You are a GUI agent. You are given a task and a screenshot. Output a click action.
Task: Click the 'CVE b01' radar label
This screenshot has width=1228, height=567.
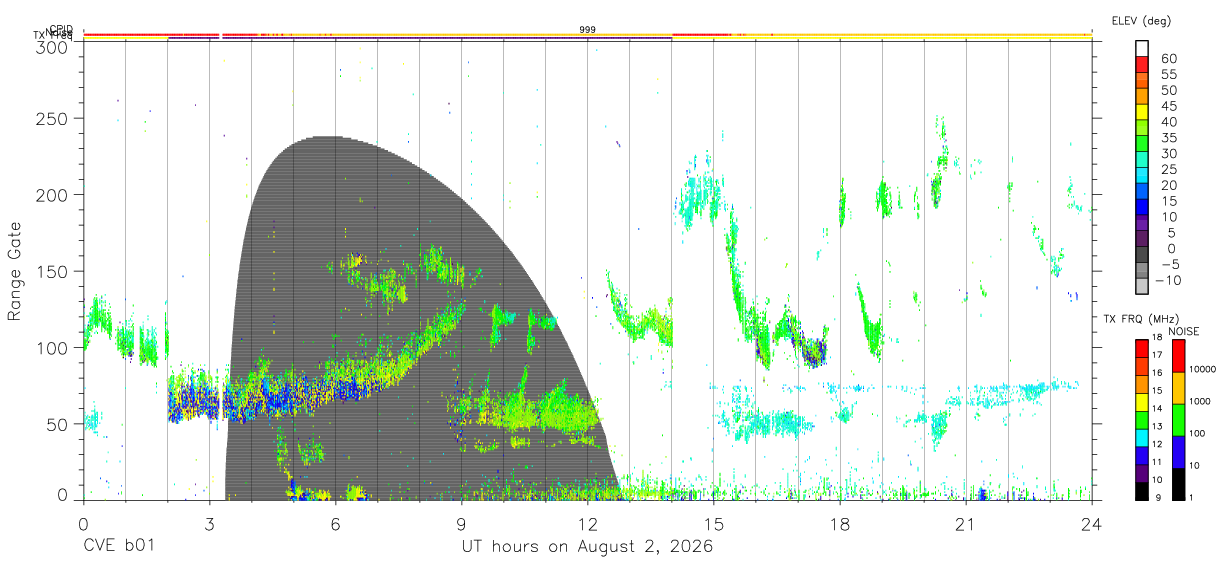(x=119, y=547)
